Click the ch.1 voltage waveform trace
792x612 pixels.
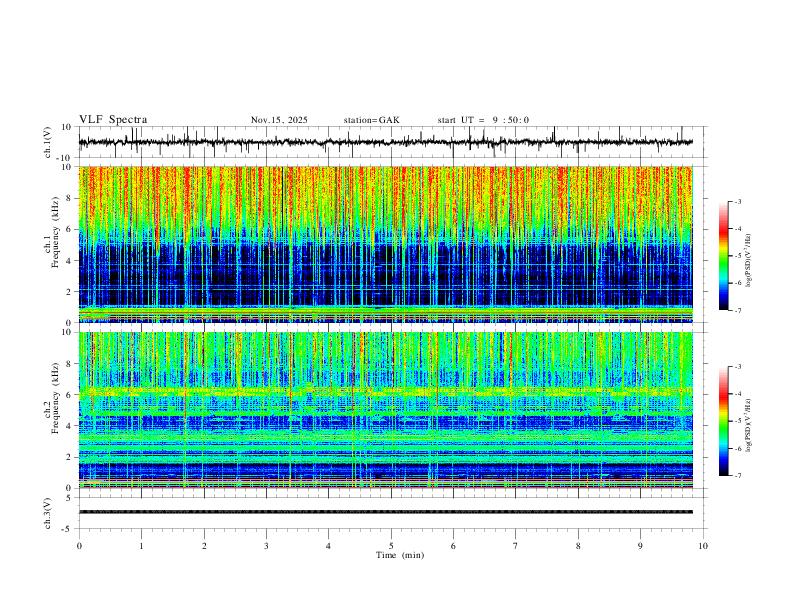coord(385,142)
